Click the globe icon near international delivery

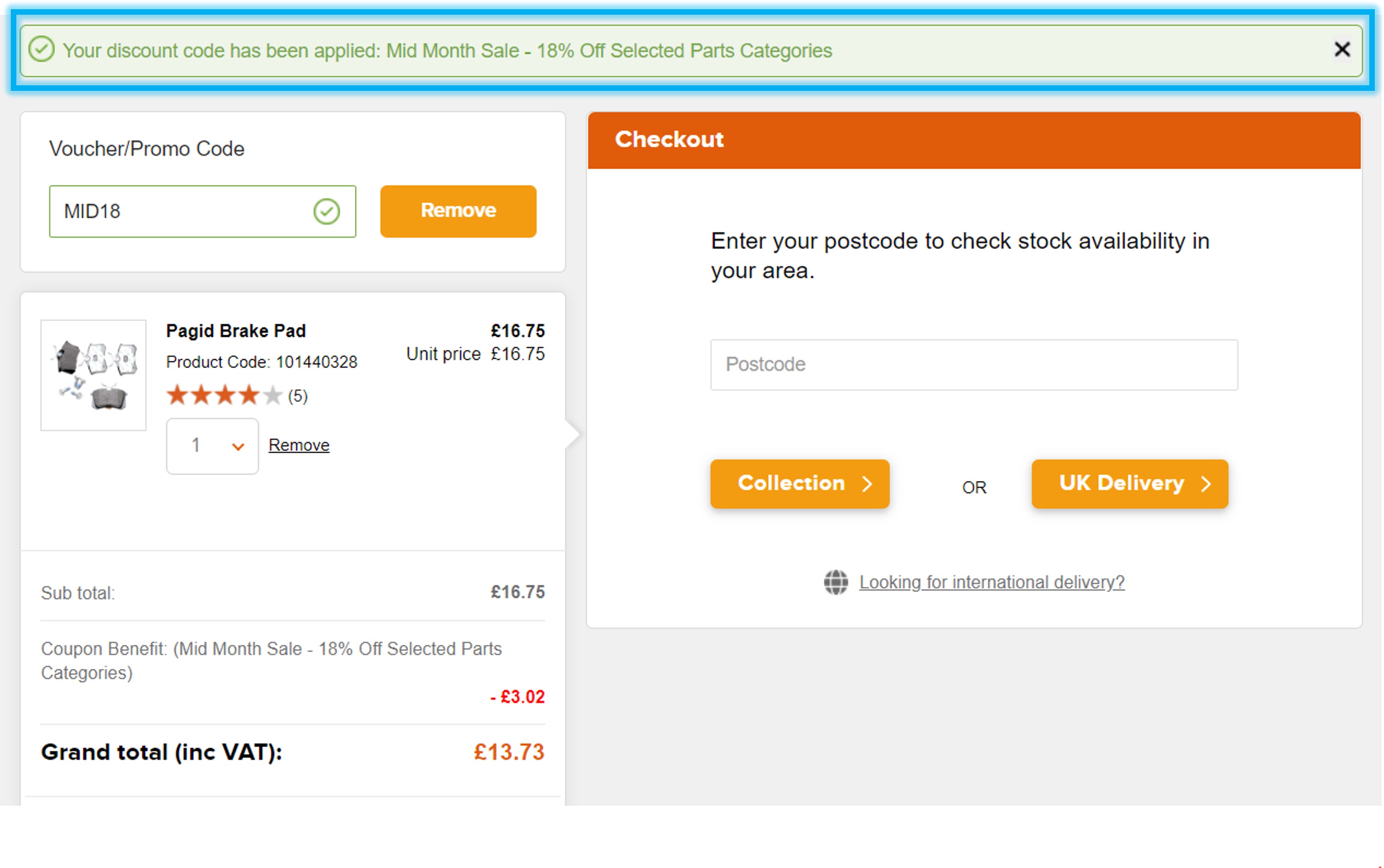(x=836, y=582)
